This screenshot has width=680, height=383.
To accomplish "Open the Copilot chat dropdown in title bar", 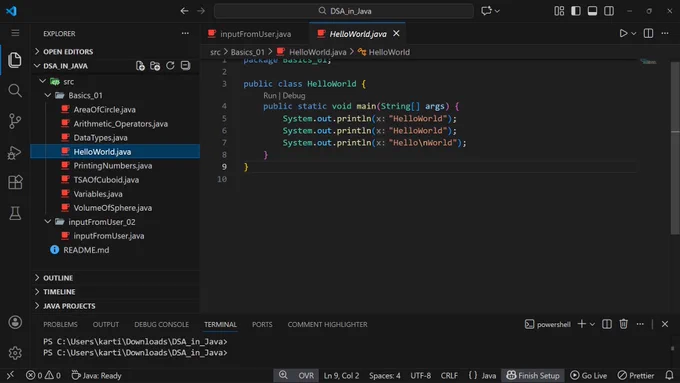I will click(497, 11).
